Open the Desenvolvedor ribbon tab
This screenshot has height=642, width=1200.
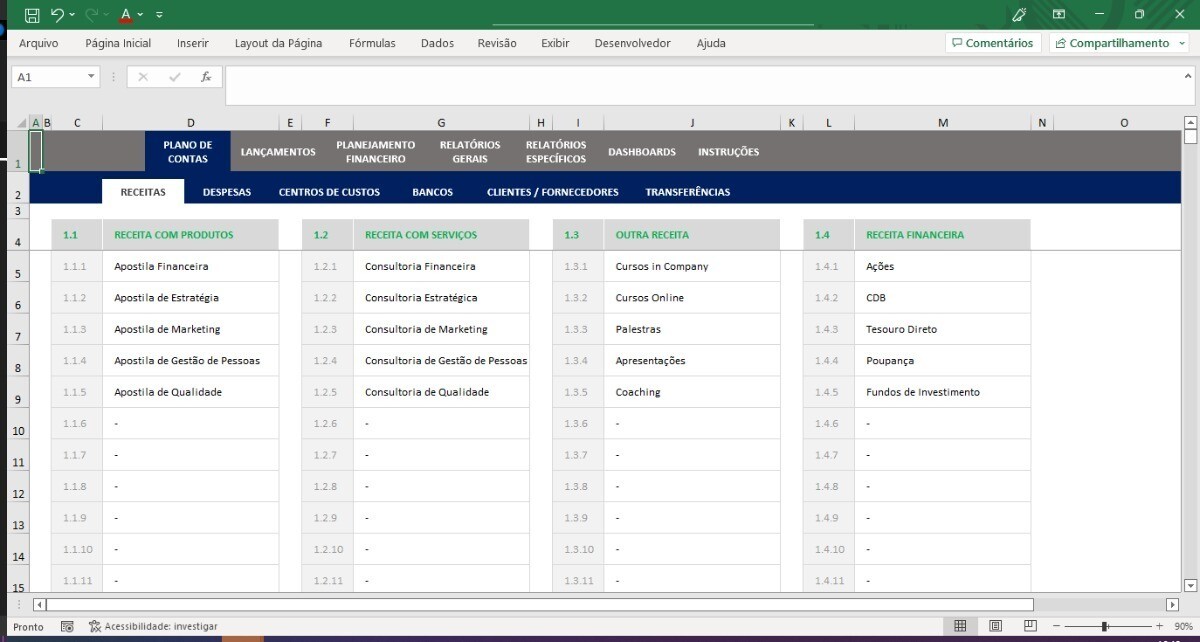(632, 43)
